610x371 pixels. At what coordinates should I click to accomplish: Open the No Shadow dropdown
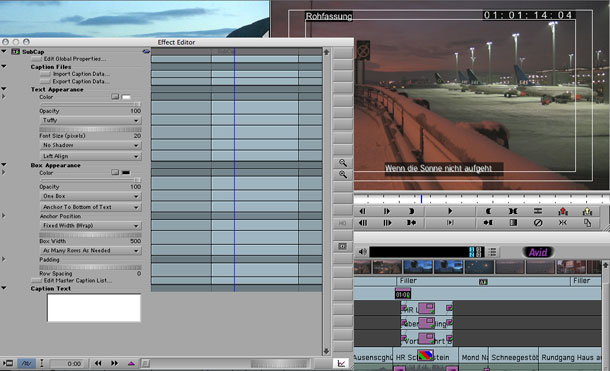(90, 145)
